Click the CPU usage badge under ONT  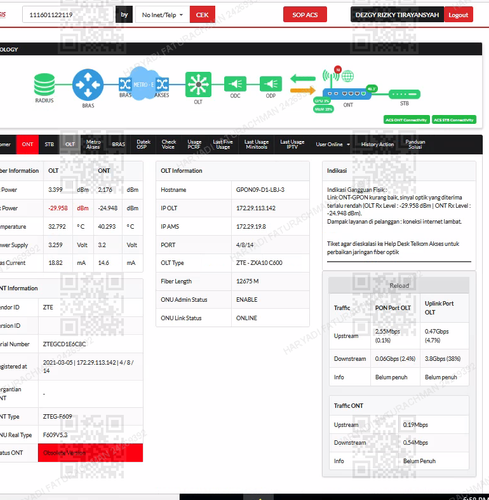point(322,101)
